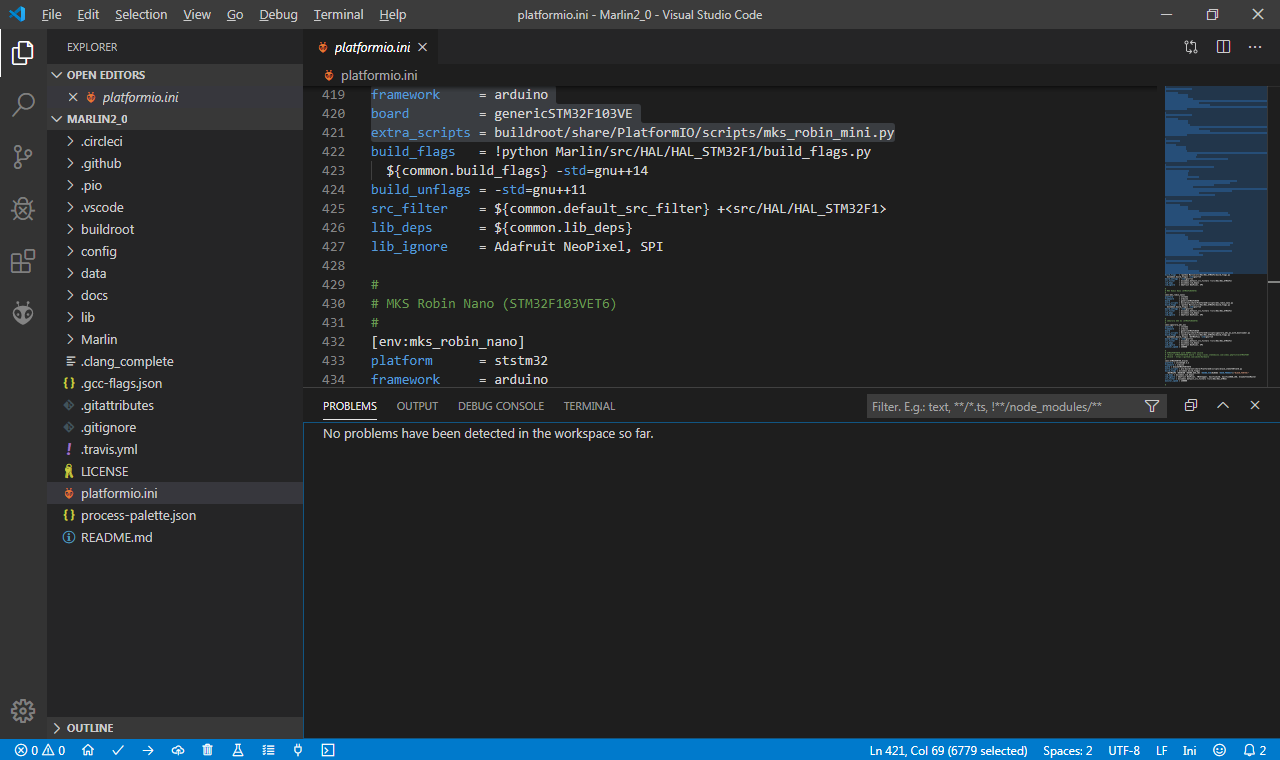Viewport: 1280px width, 760px height.
Task: Open the Extensions view
Action: pyautogui.click(x=23, y=262)
